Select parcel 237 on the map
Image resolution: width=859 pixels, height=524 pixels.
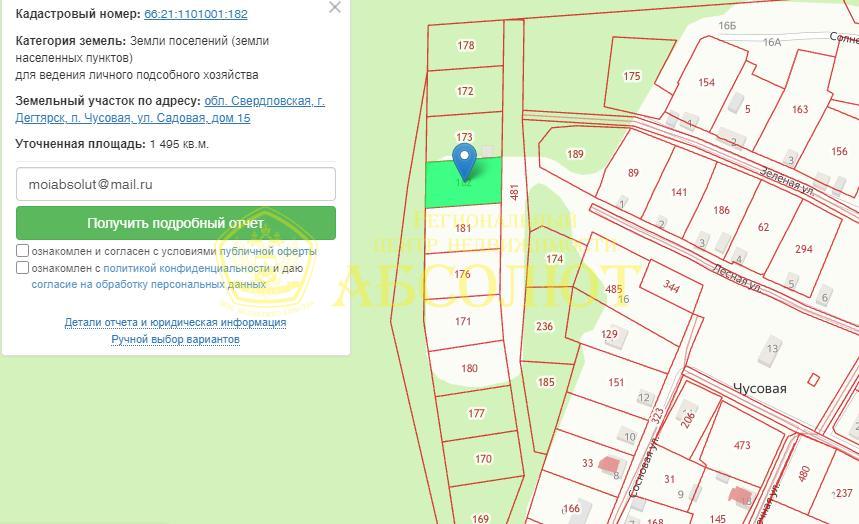844,493
